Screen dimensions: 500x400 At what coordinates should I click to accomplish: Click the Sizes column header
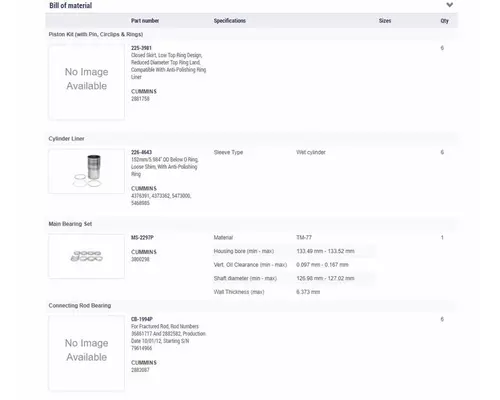tap(385, 21)
